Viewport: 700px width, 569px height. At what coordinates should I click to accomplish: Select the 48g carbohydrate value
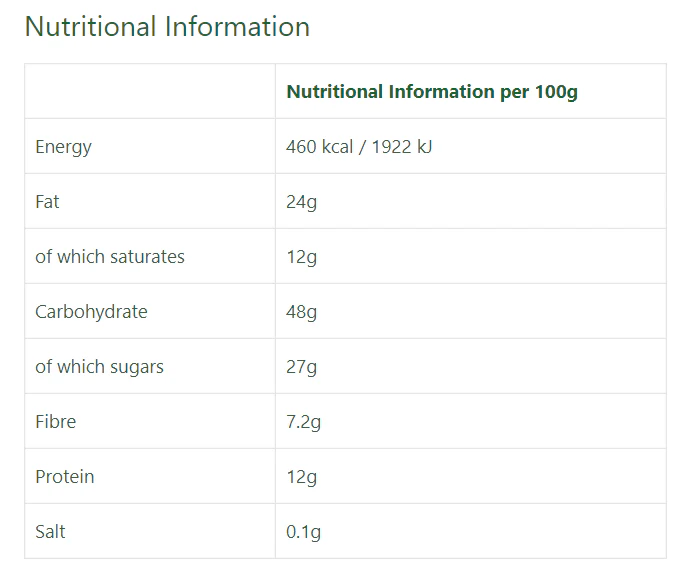pos(301,312)
